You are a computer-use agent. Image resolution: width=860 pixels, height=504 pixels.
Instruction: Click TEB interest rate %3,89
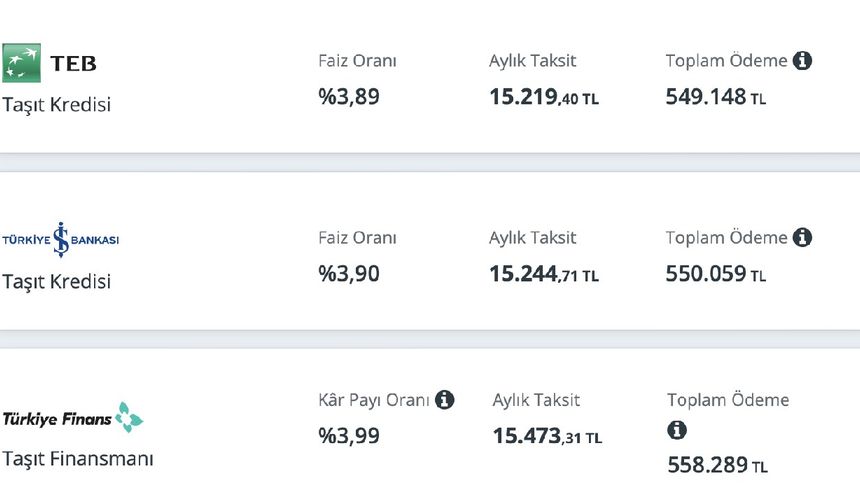pos(349,97)
